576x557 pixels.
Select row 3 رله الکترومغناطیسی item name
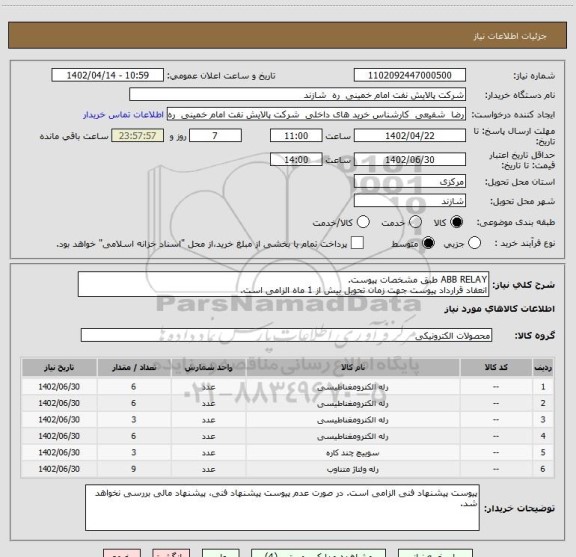tap(353, 420)
